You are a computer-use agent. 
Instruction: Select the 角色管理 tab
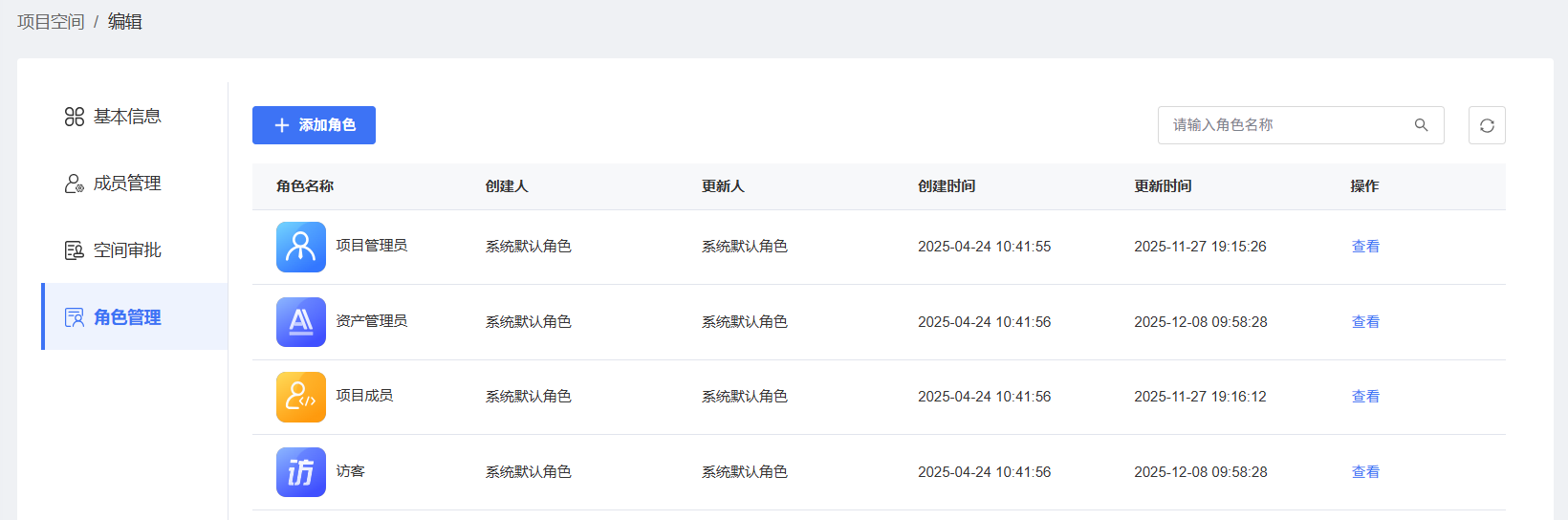(x=127, y=317)
